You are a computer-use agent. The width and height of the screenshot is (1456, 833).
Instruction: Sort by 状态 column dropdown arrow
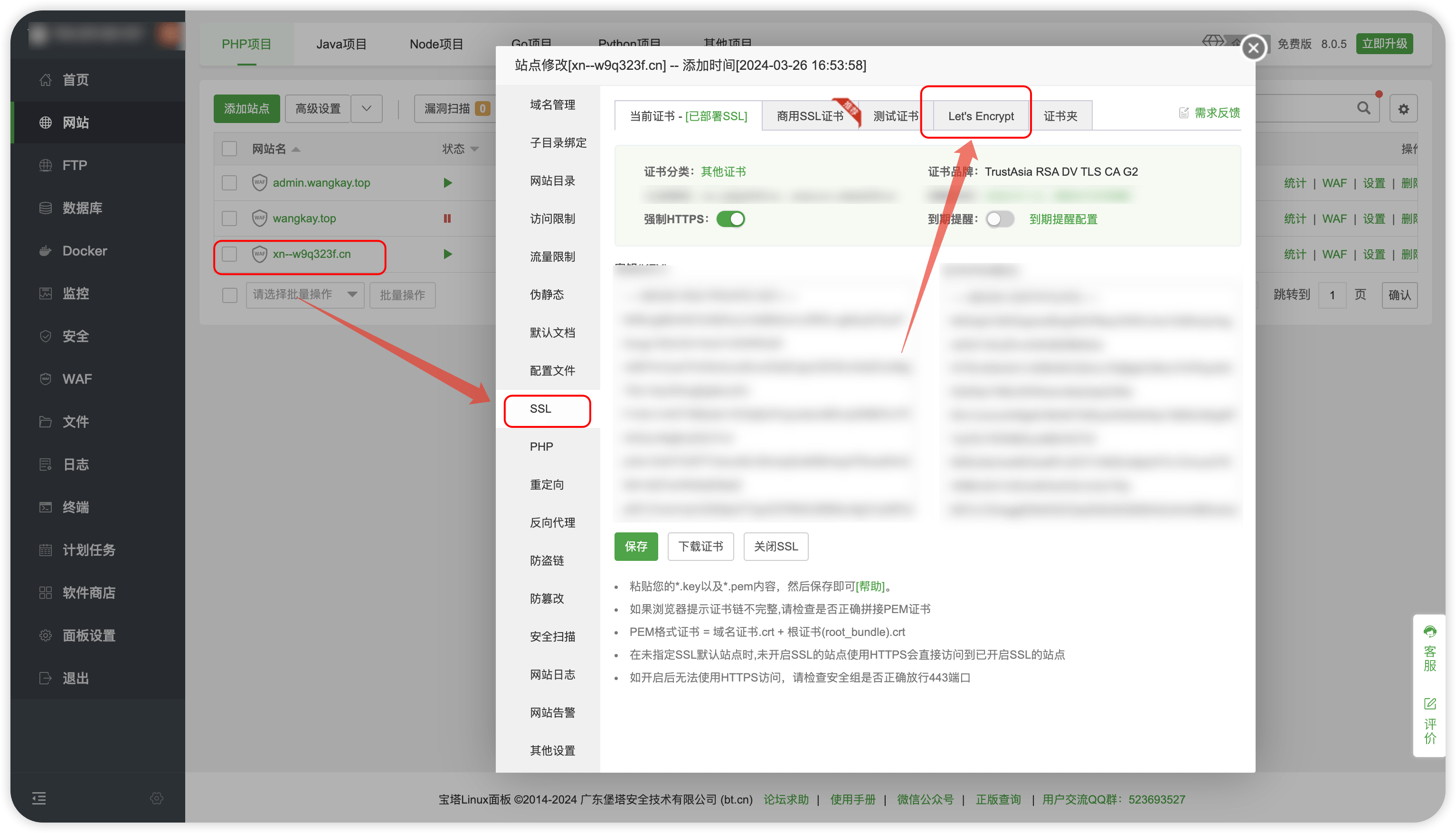coord(474,149)
